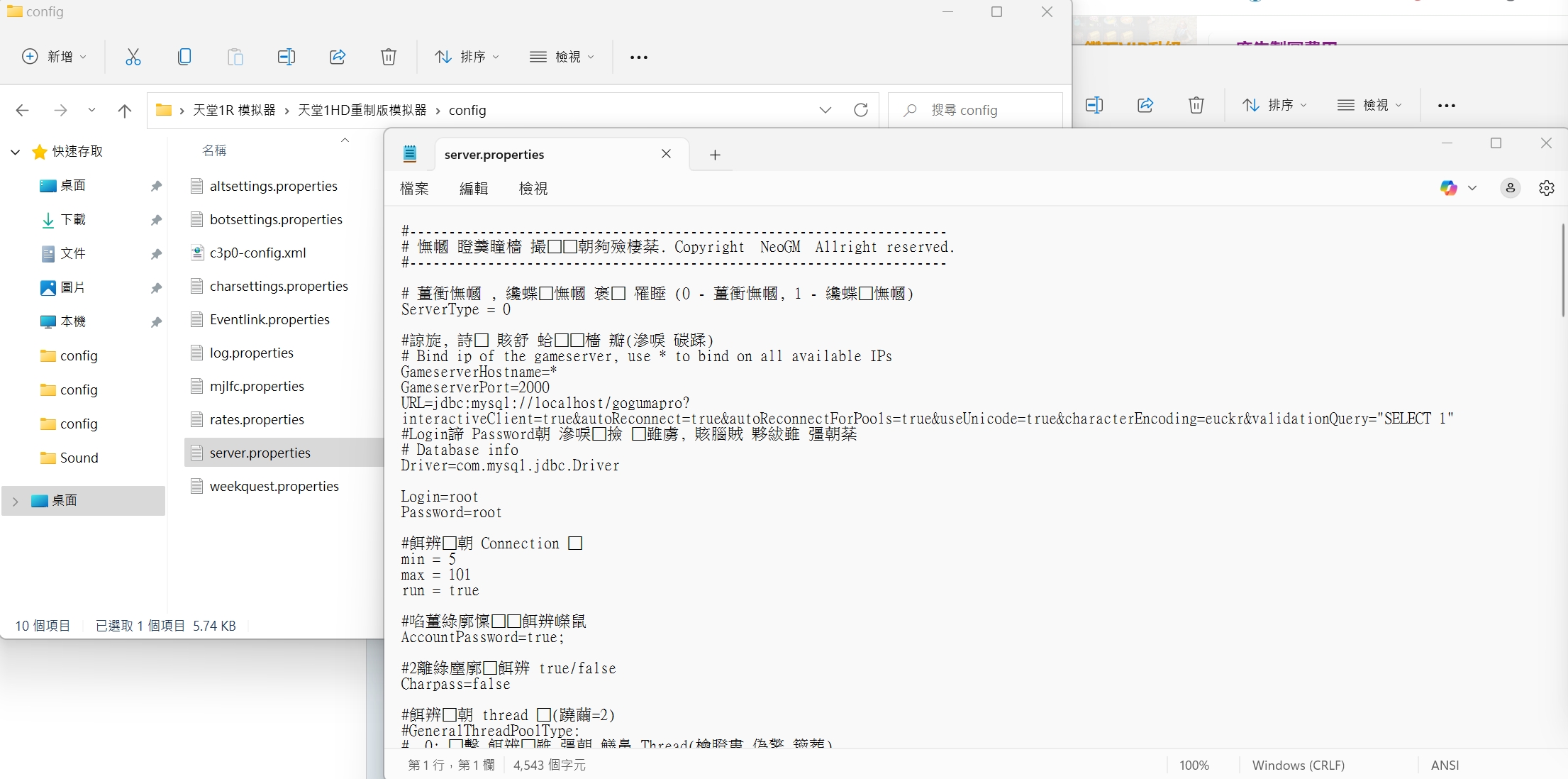Click the ANSI encoding in status bar

coord(1445,766)
